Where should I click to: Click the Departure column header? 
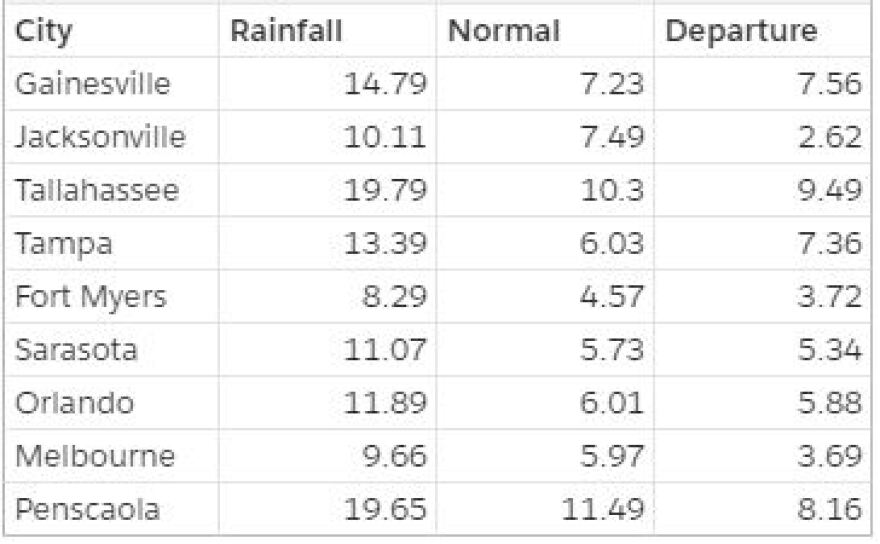(762, 30)
